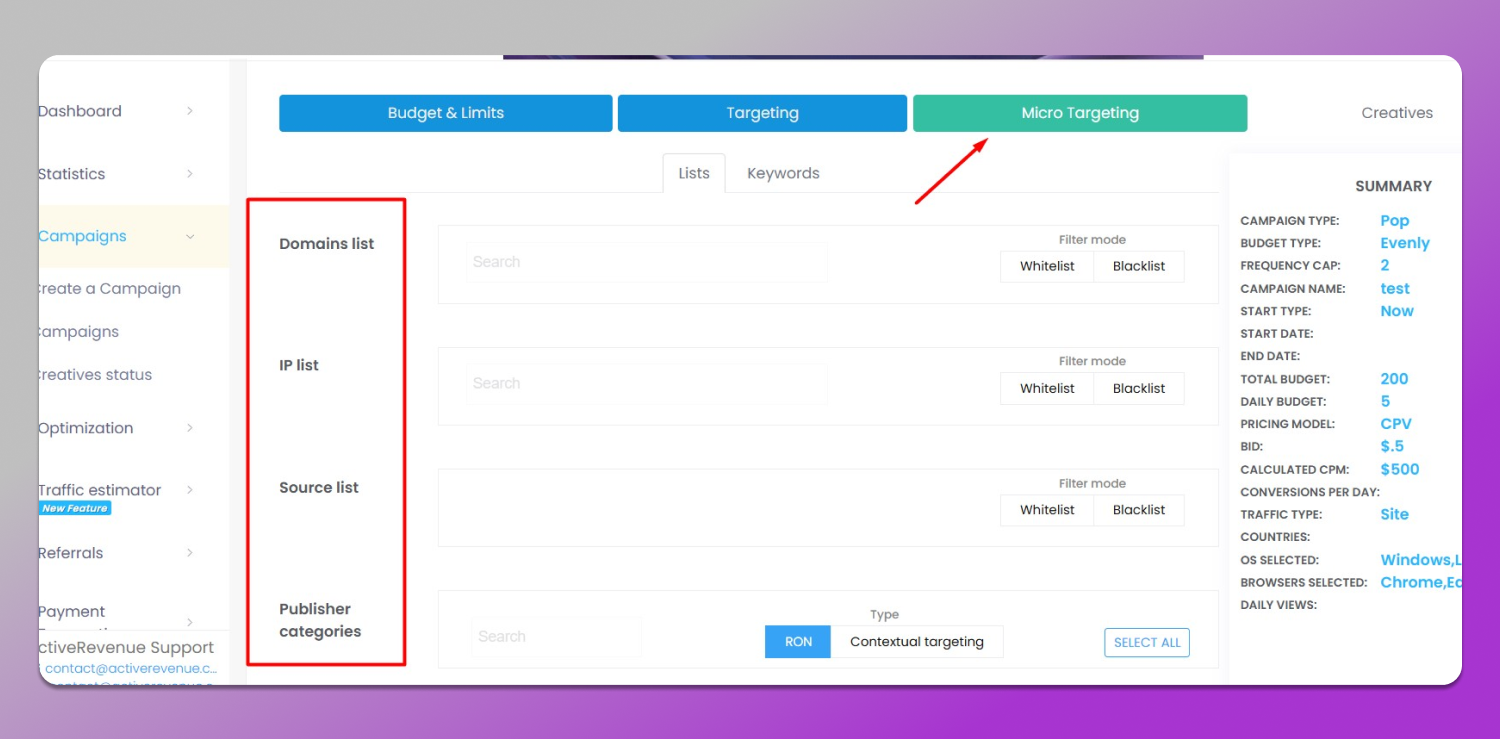Choose Blacklist for the Source list
This screenshot has height=739, width=1500.
click(x=1139, y=509)
